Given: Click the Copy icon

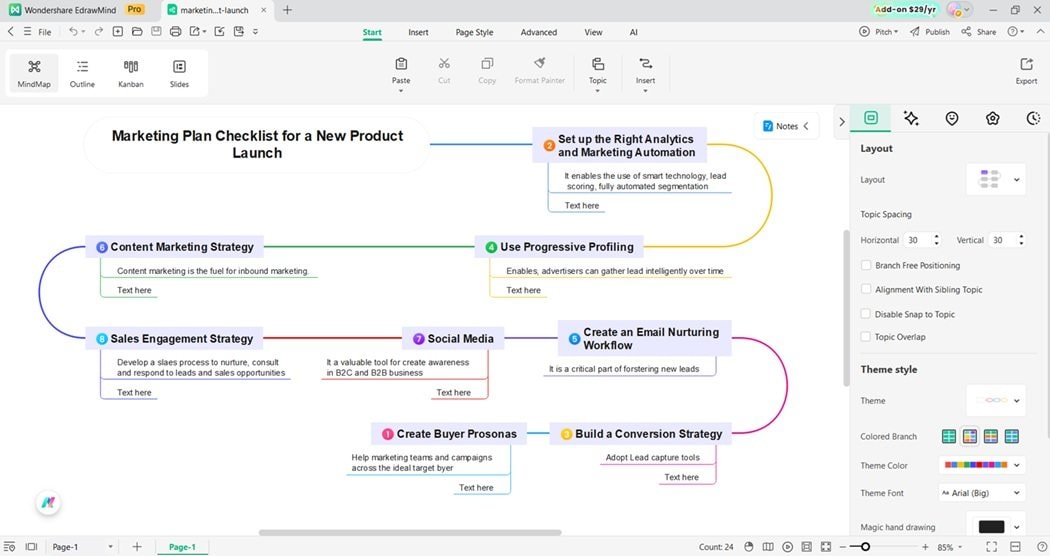Looking at the screenshot, I should click(x=487, y=64).
